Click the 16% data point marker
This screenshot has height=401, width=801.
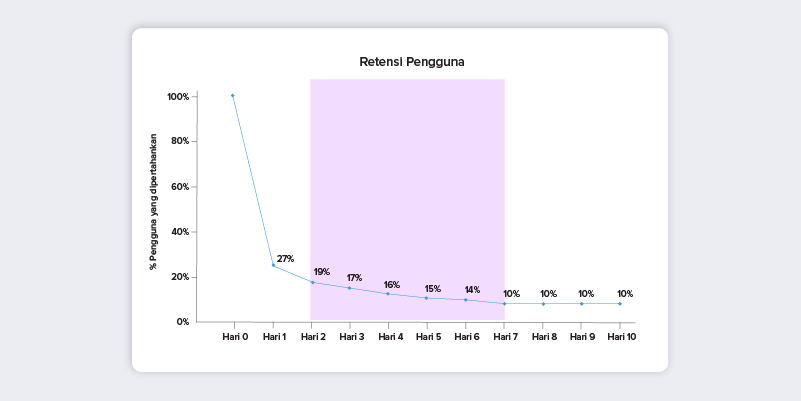point(388,294)
